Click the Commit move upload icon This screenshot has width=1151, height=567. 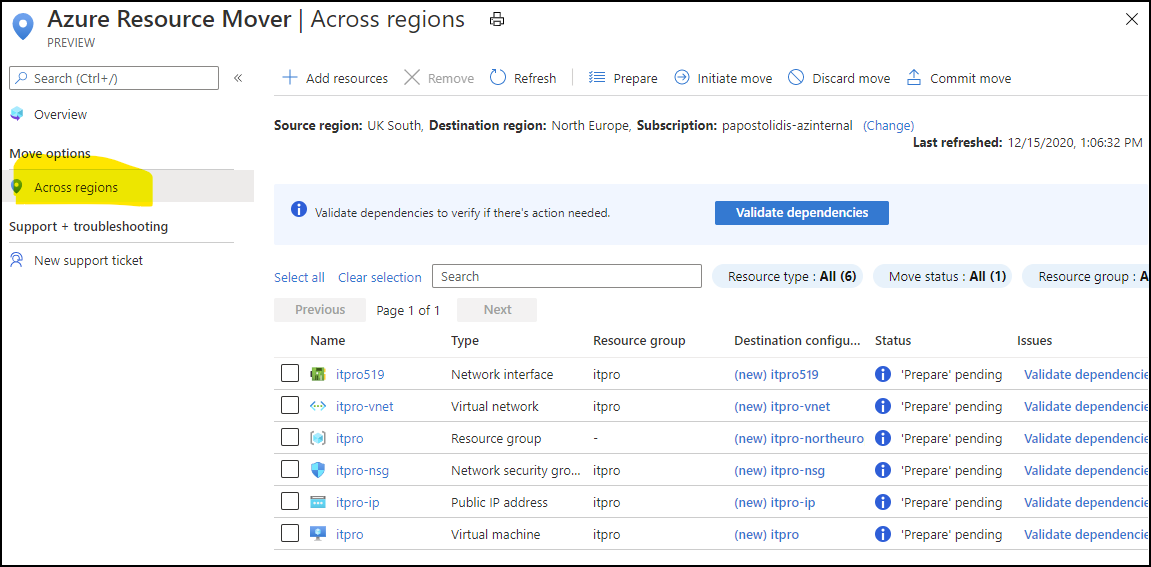913,78
